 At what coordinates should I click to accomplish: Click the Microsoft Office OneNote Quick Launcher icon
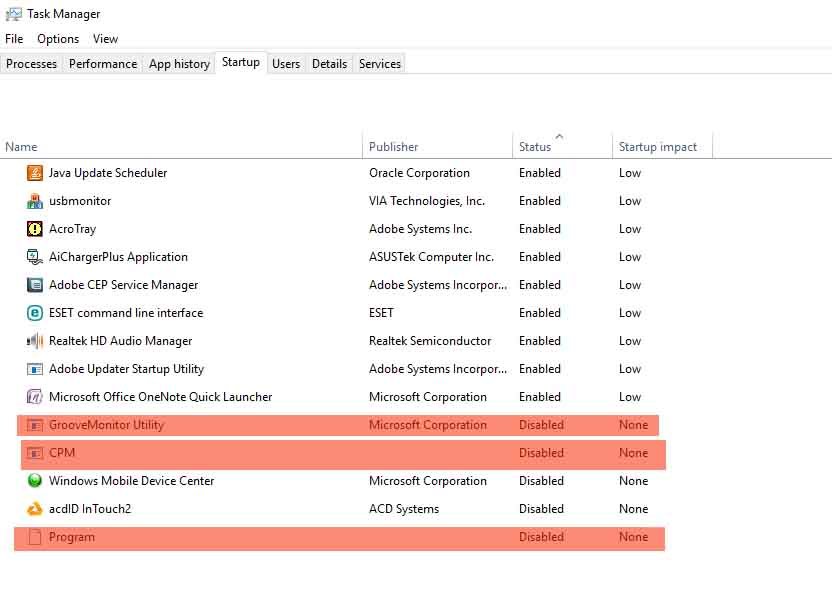tap(35, 397)
